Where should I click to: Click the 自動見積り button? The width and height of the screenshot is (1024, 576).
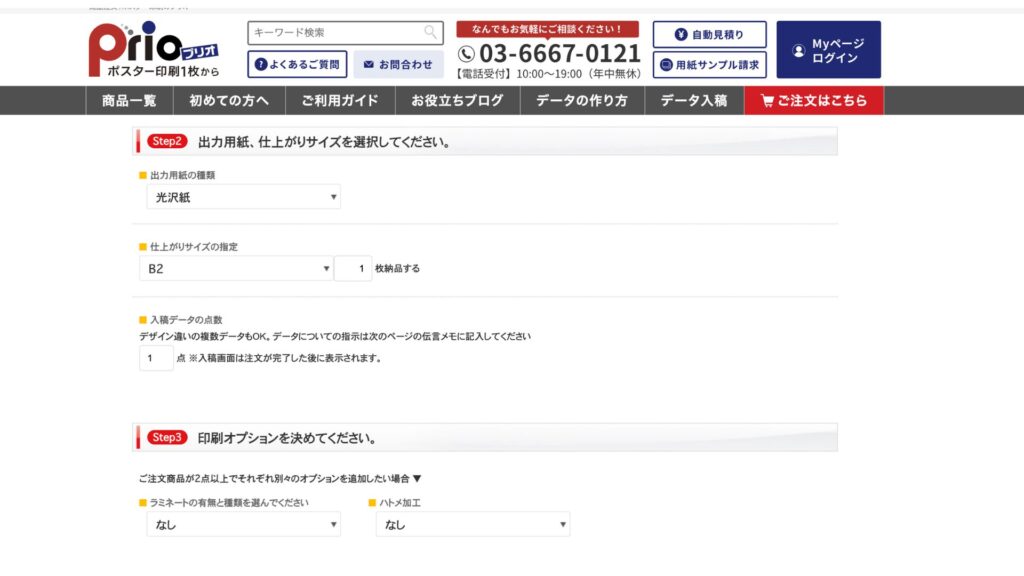710,34
